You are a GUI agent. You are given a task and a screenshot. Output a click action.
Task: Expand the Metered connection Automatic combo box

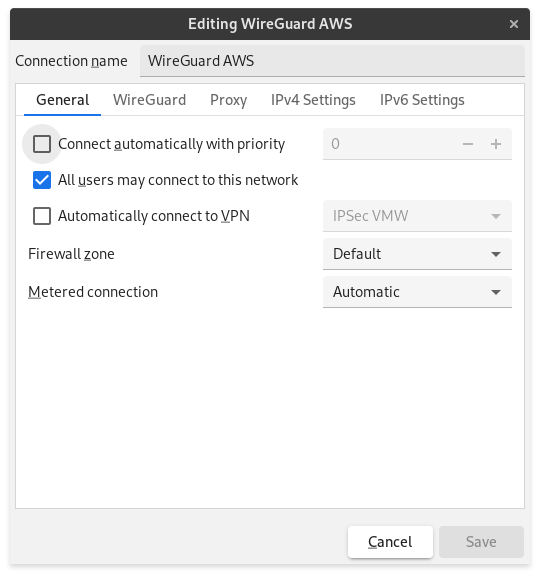coord(417,292)
